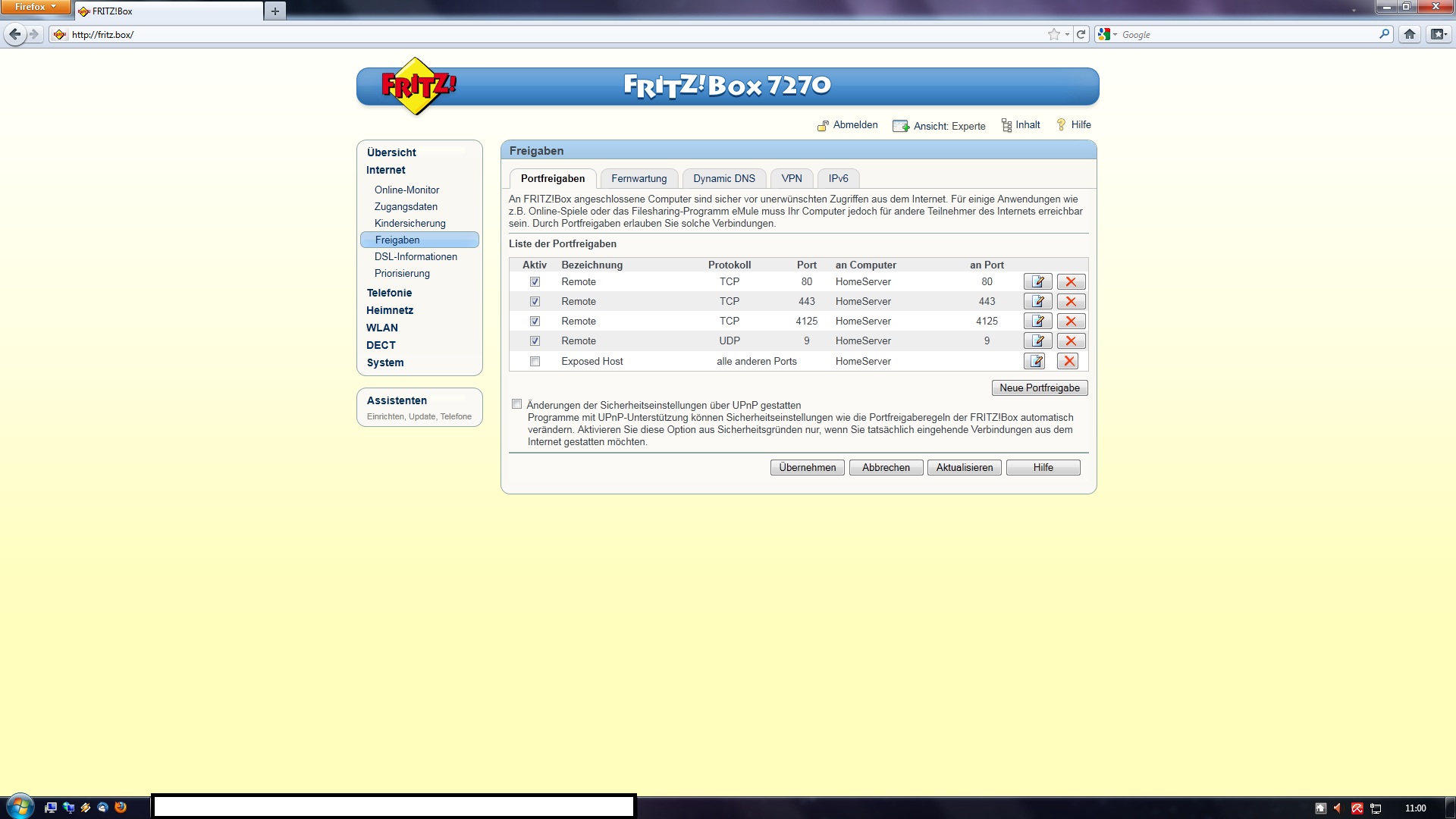Delete the Remote TCP port 4125 rule
This screenshot has height=819, width=1456.
[1071, 321]
